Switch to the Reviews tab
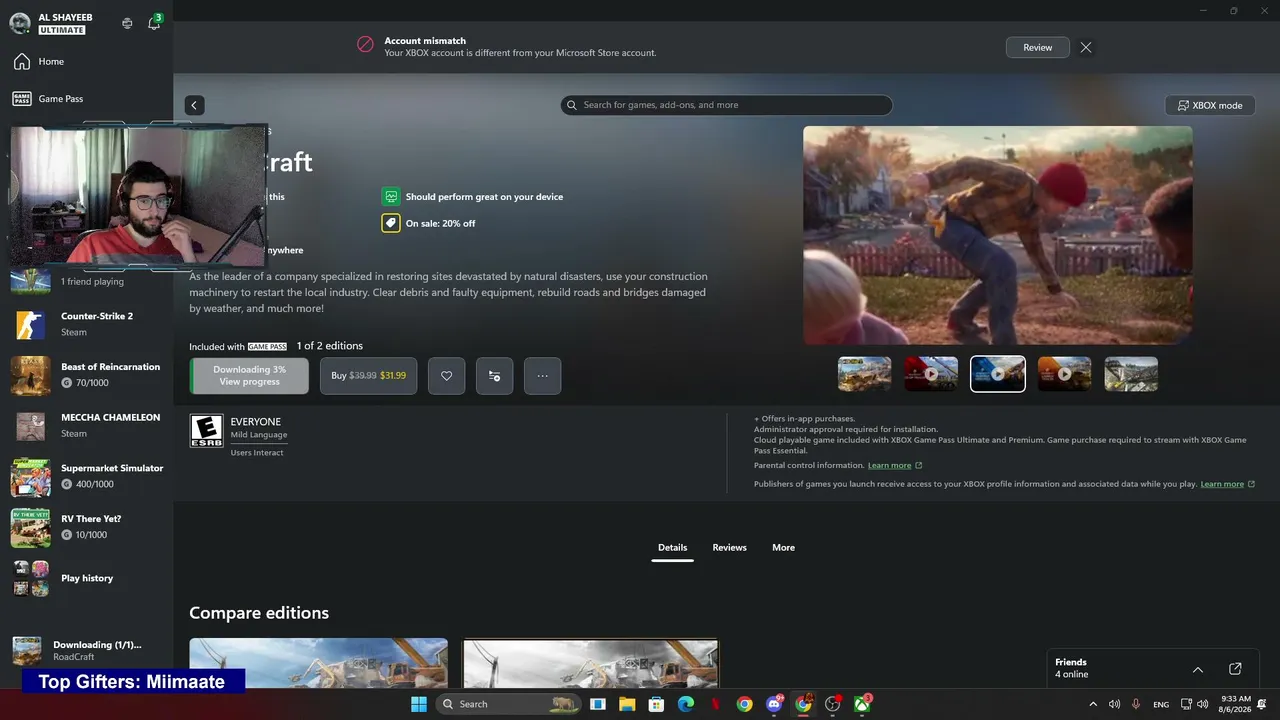 pos(730,548)
